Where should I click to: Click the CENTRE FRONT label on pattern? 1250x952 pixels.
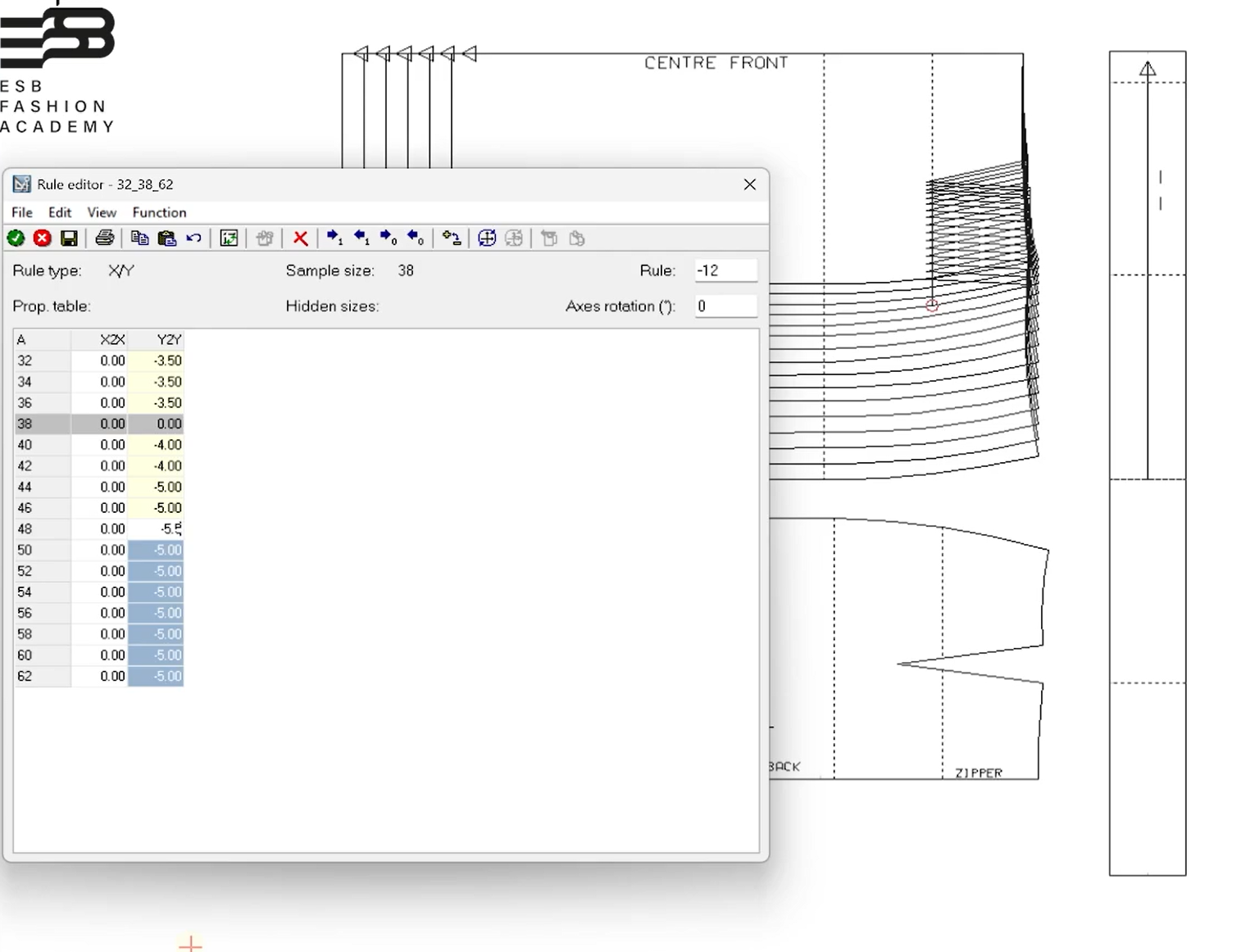tap(716, 63)
